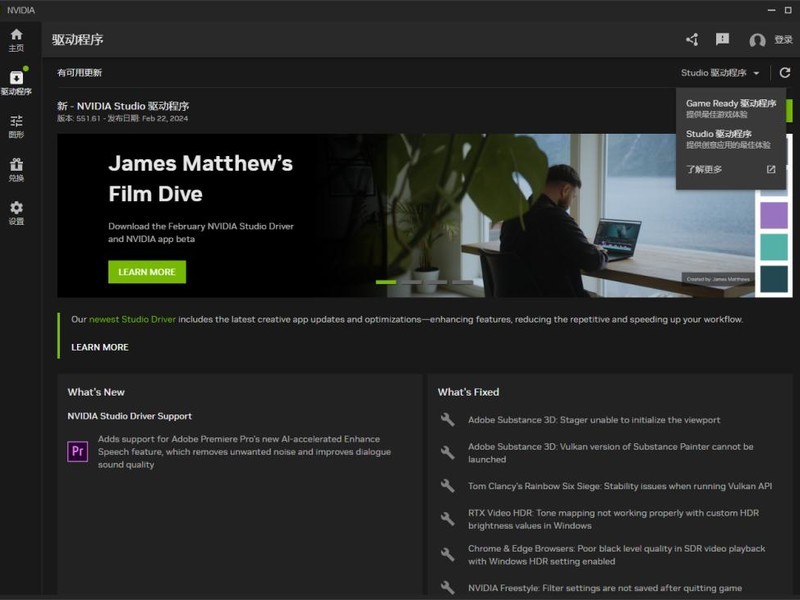Click wrench icon beside RTX Video HDR fix

click(447, 519)
